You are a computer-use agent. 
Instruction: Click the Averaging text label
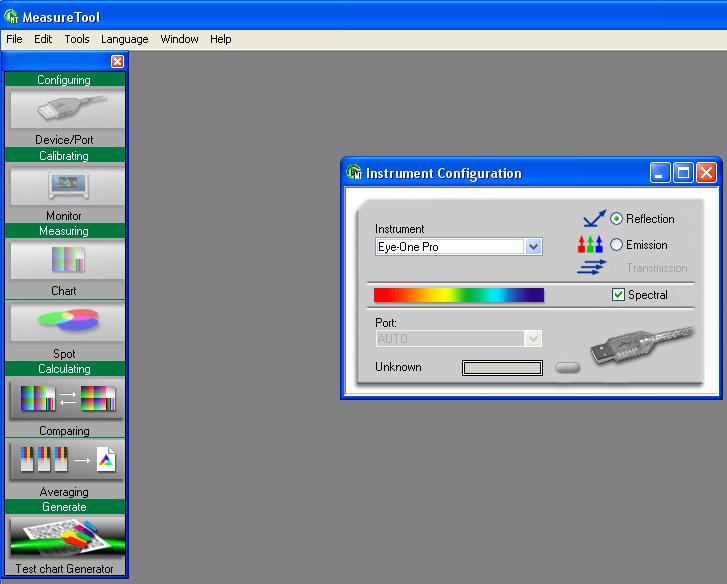tap(64, 492)
